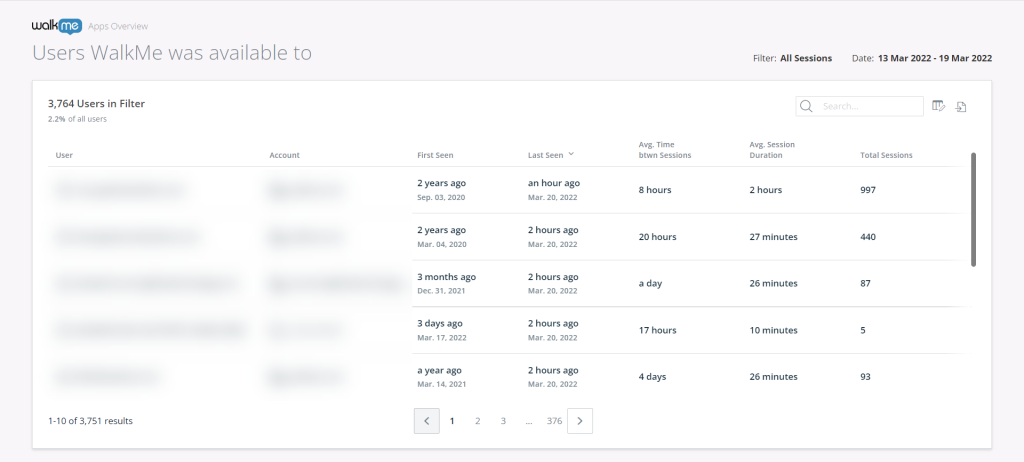Toggle sort arrow beside Last Seen
The height and width of the screenshot is (462, 1024).
click(x=571, y=155)
